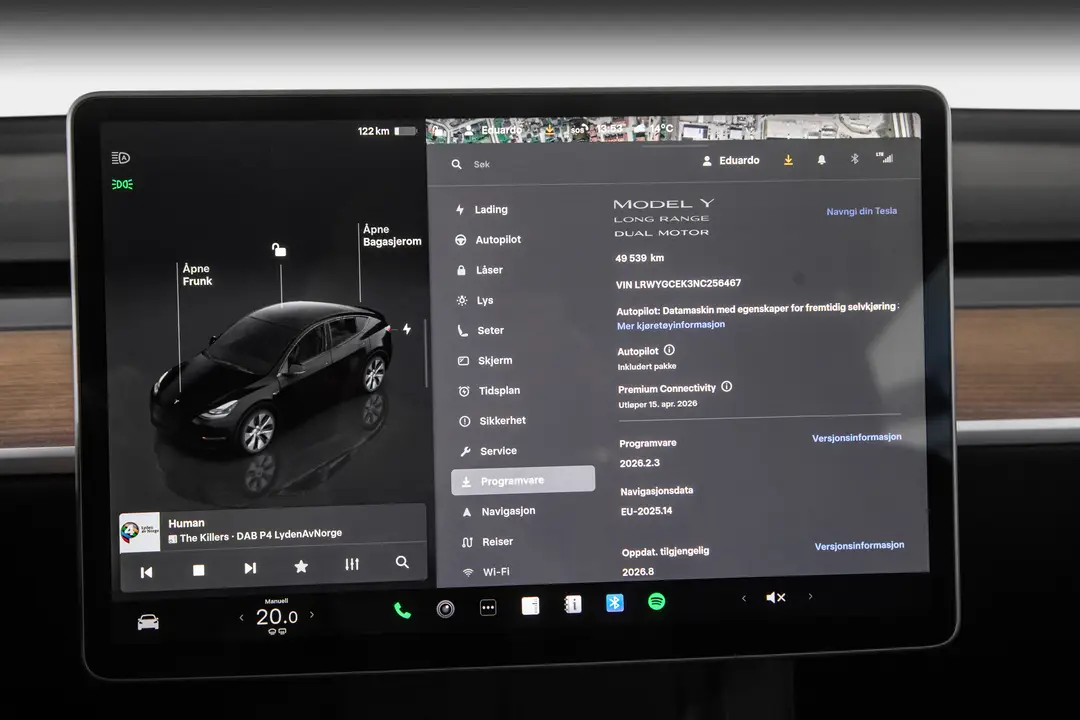
Task: Tap Åpne Frunk label
Action: point(197,275)
